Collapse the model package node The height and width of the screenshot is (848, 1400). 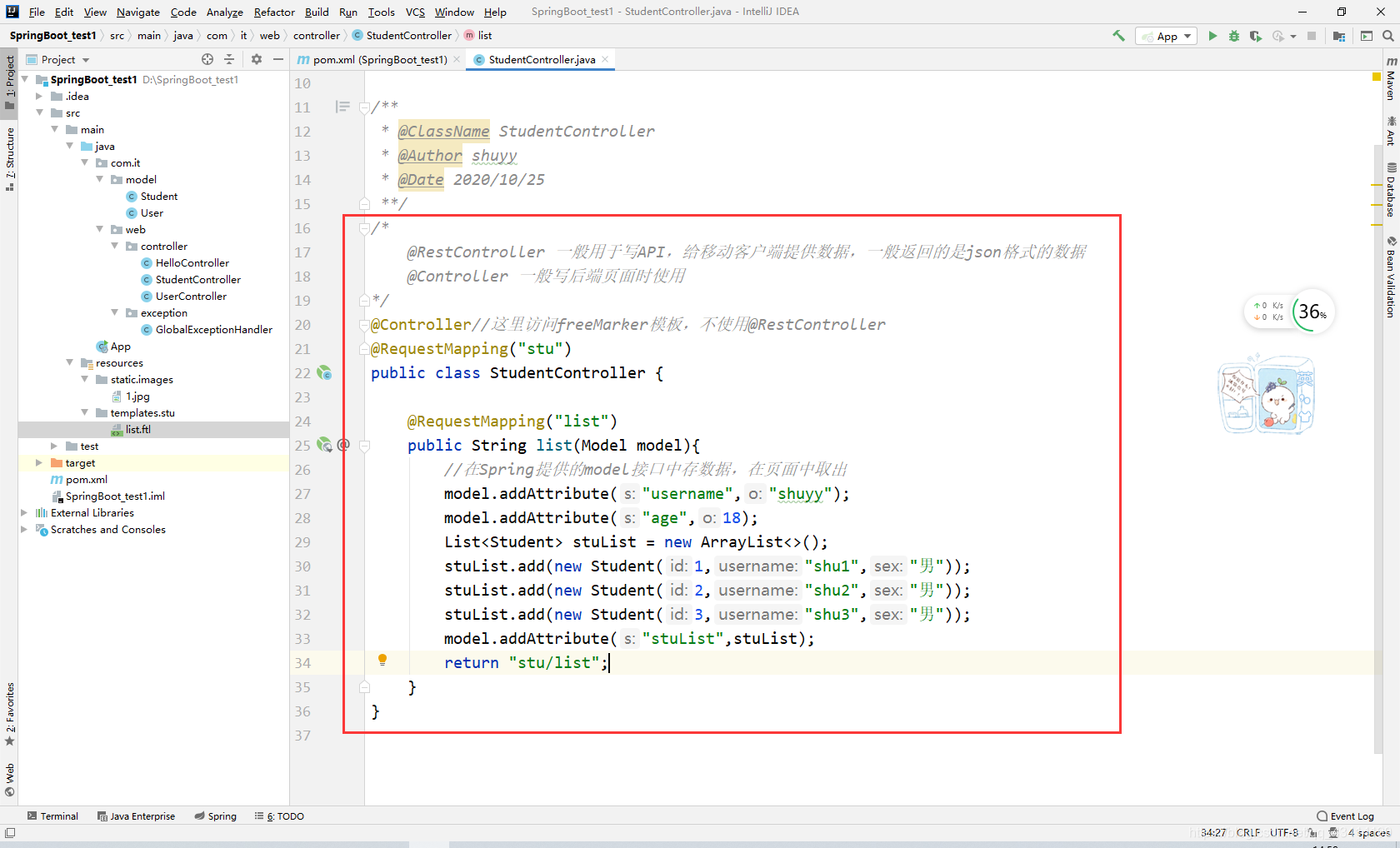100,179
